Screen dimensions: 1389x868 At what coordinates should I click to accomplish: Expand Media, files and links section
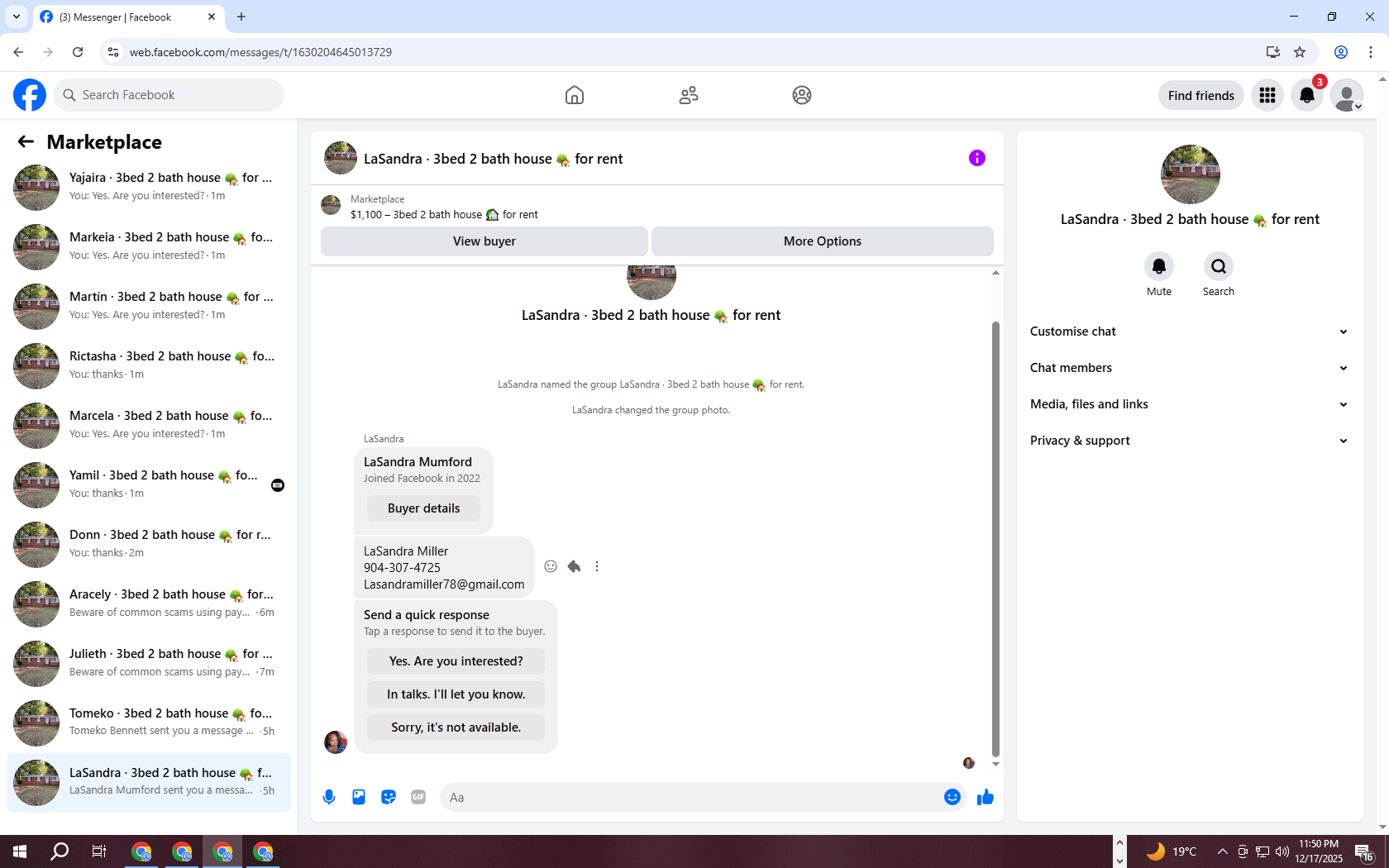[x=1190, y=404]
